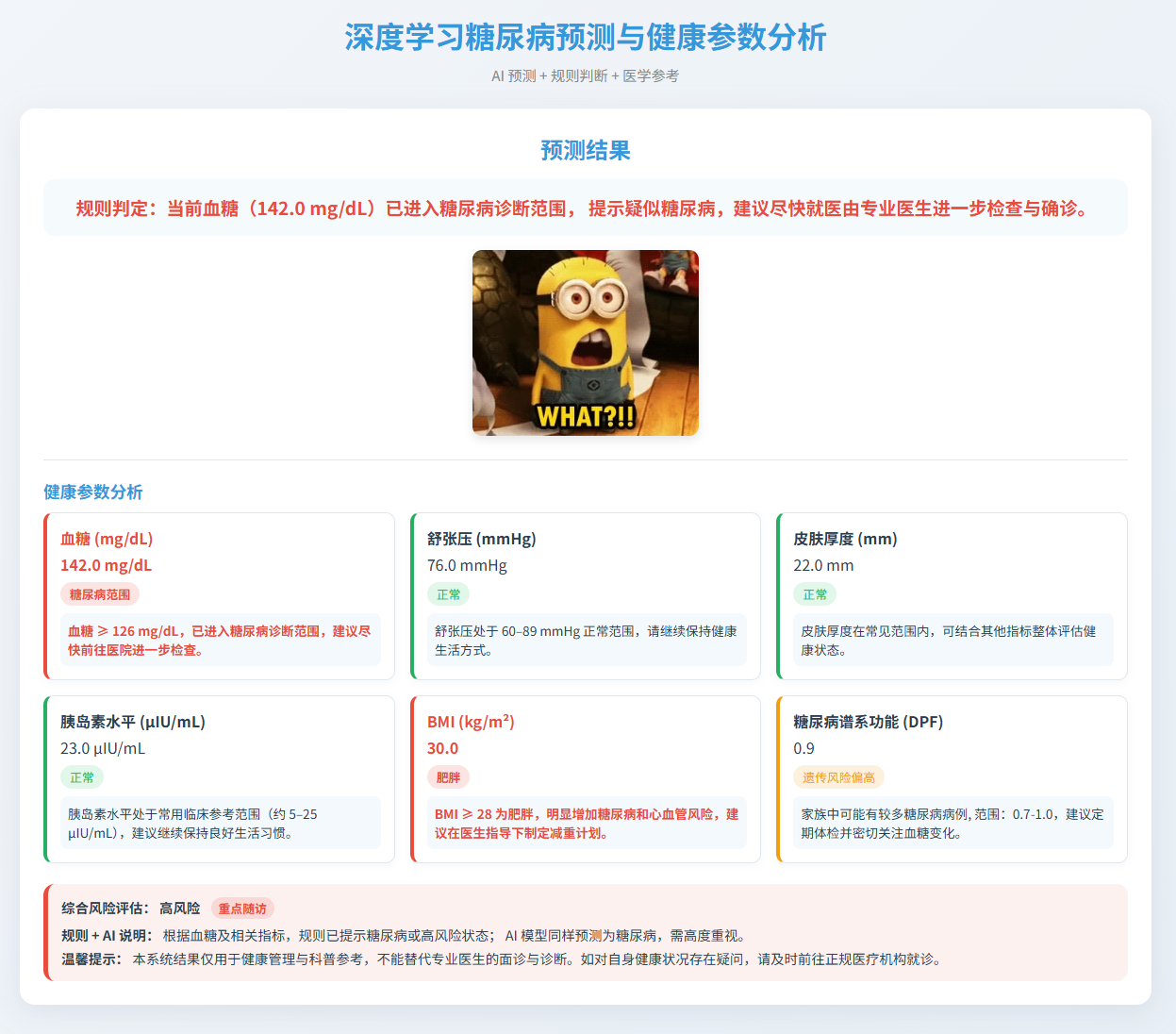Click the 正常 badge under 胰岛素水平

tap(82, 777)
